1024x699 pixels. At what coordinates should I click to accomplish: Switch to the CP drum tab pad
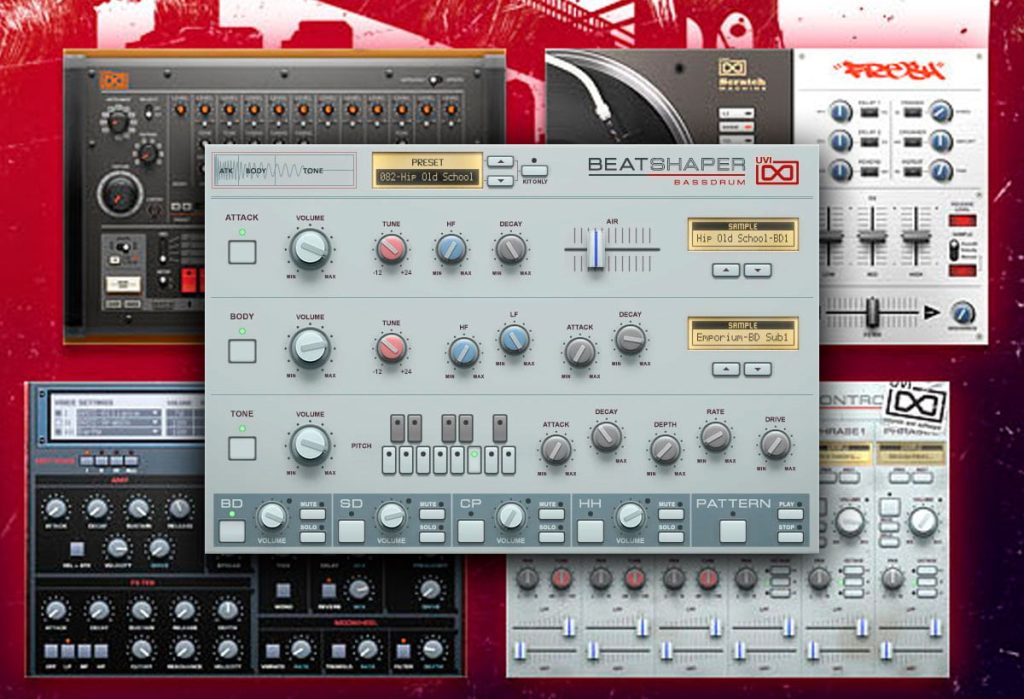[471, 532]
